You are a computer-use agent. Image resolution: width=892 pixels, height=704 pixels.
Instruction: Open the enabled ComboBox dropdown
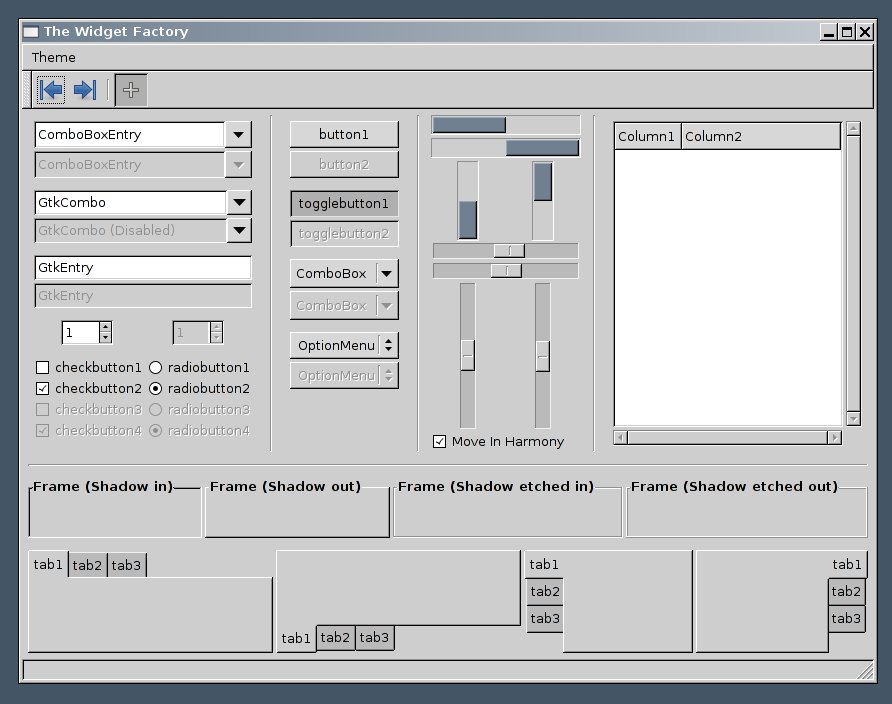344,274
